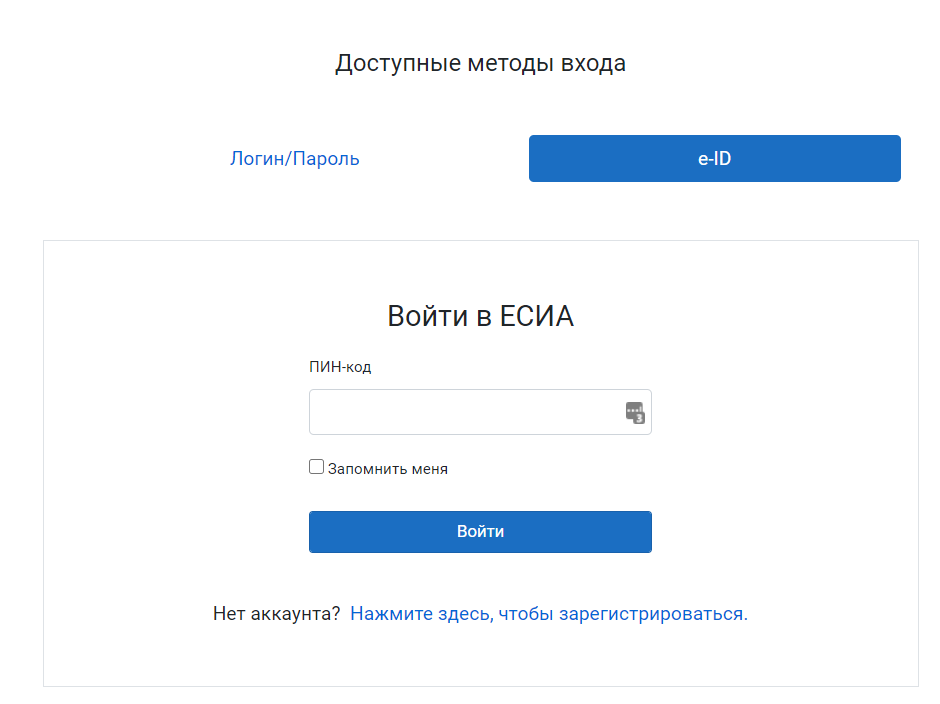Click the Запомнить меня label text

click(388, 469)
